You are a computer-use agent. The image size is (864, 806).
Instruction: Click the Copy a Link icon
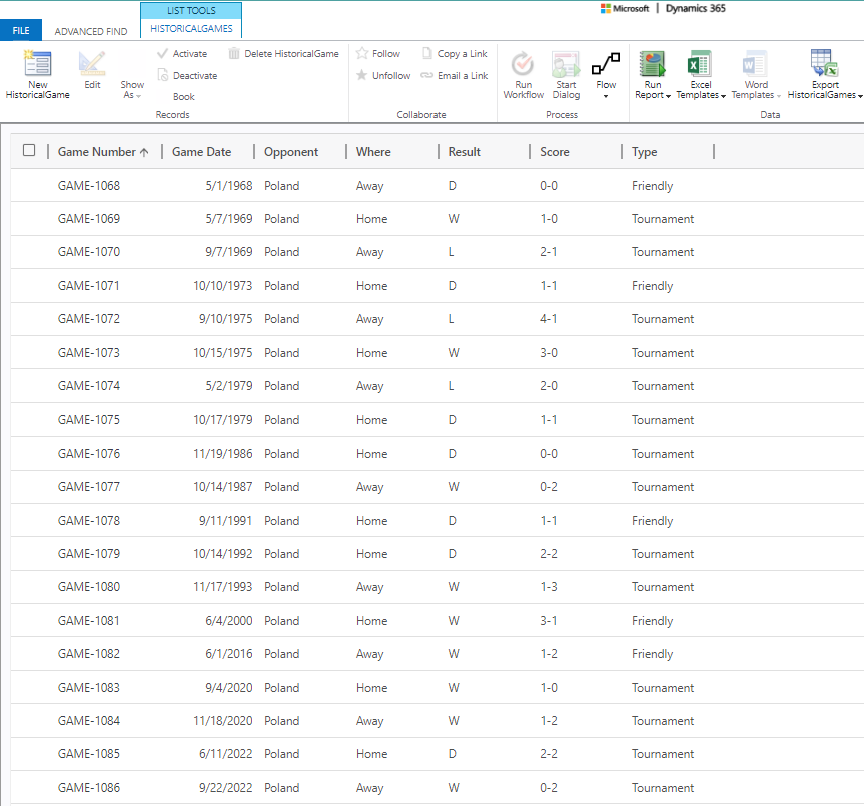(x=427, y=53)
